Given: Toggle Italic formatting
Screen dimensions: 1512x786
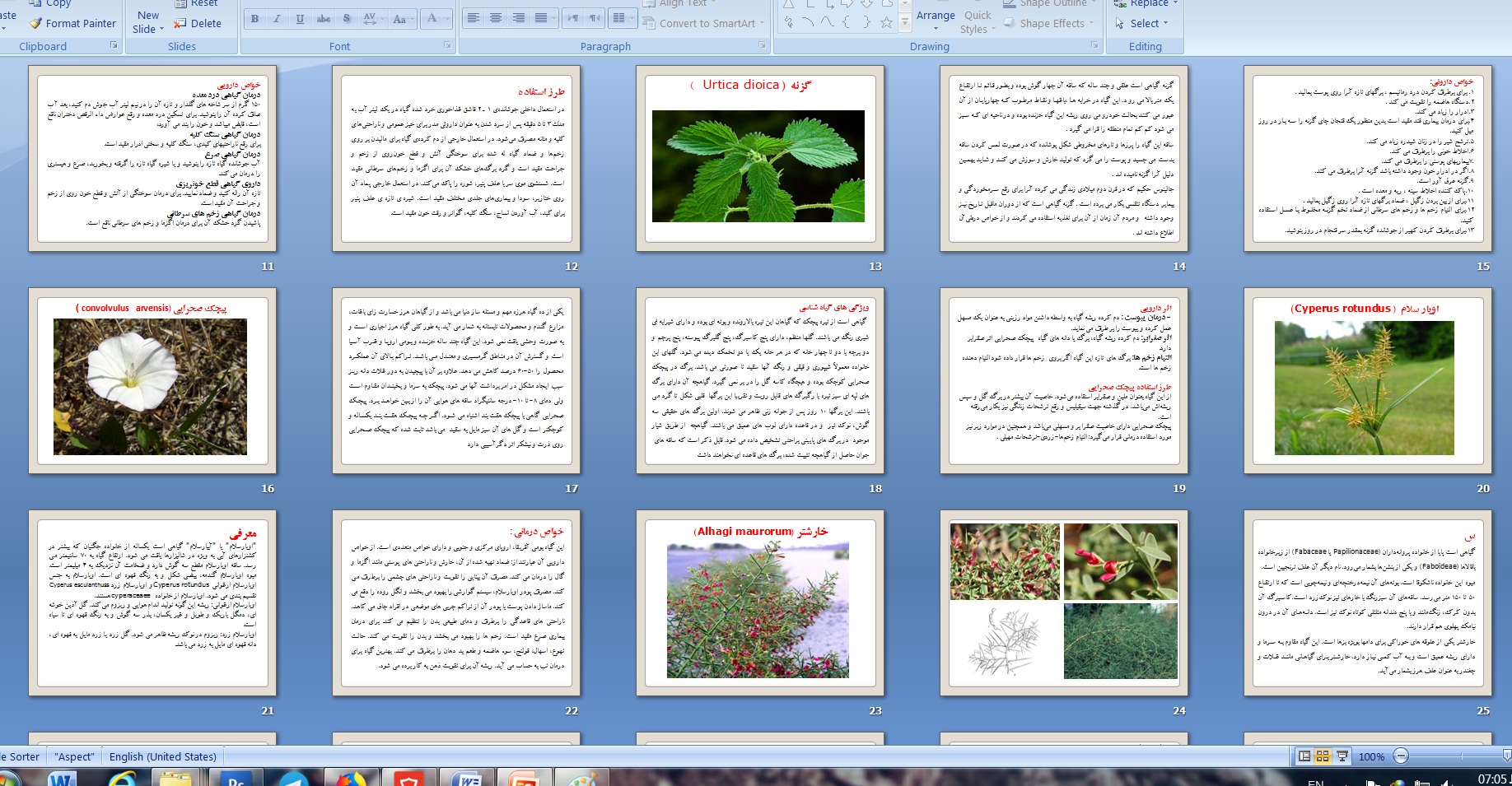Looking at the screenshot, I should [x=277, y=19].
